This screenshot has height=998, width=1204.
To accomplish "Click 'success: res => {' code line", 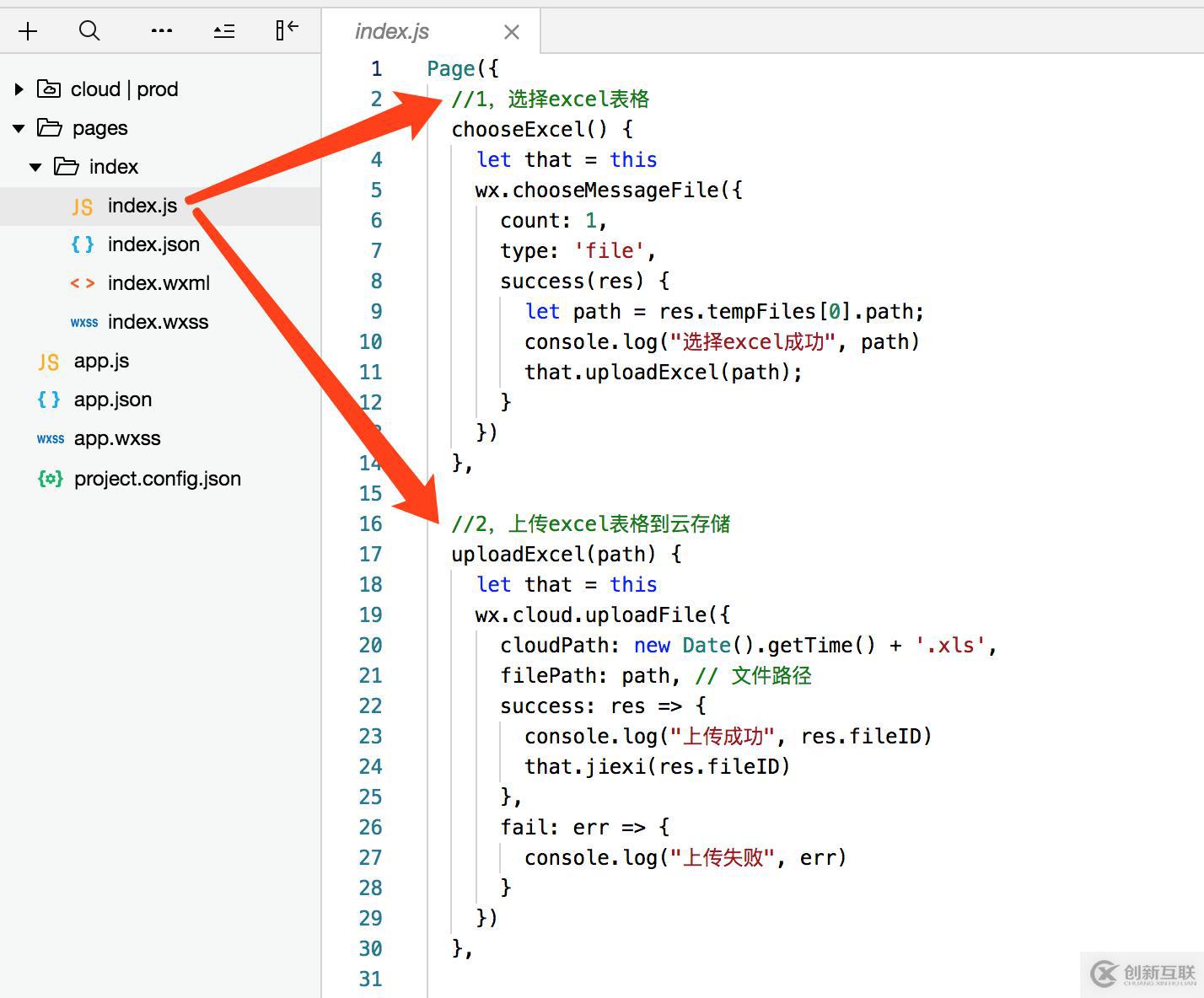I will (x=603, y=706).
